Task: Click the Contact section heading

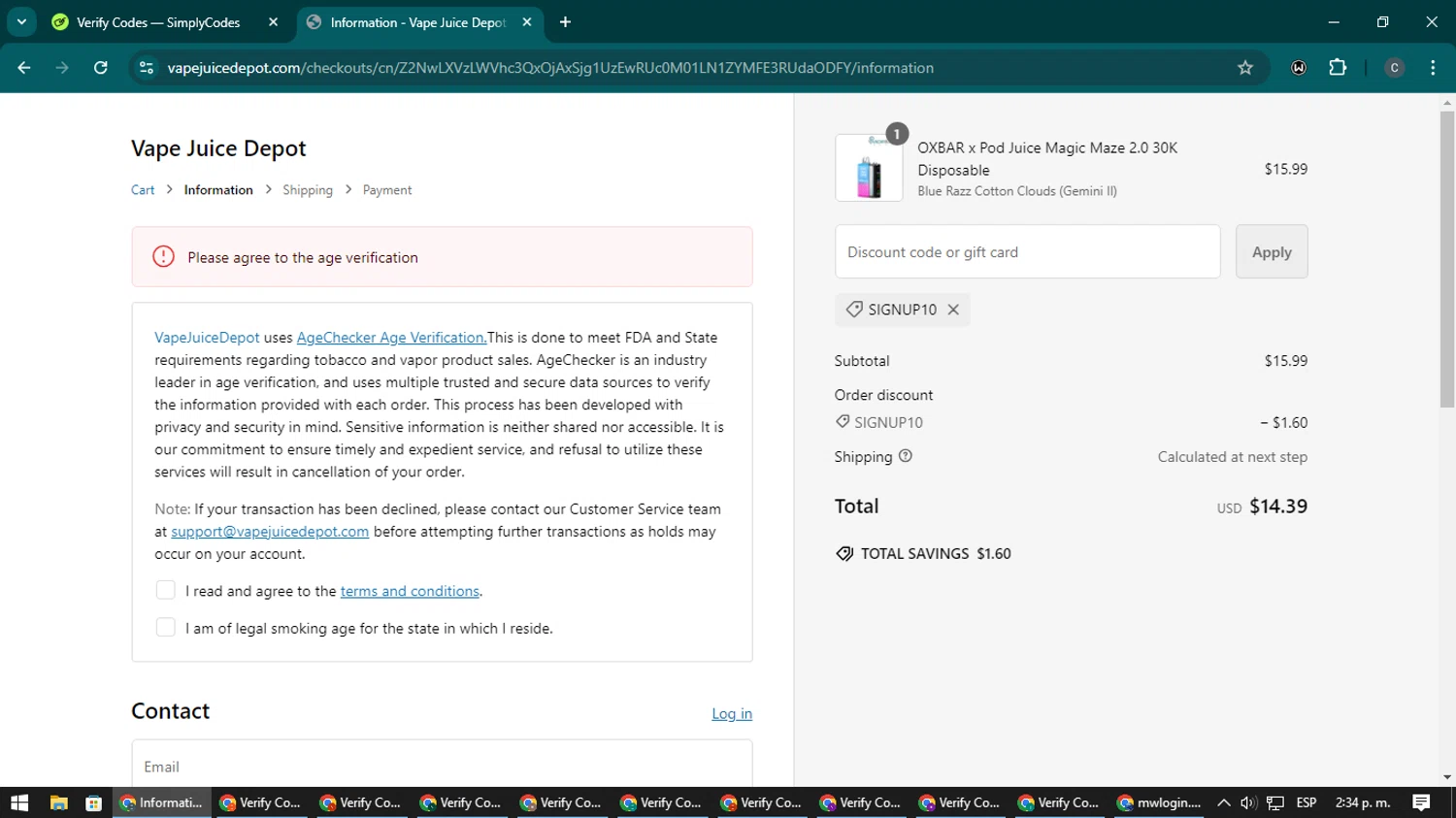Action: tap(171, 711)
